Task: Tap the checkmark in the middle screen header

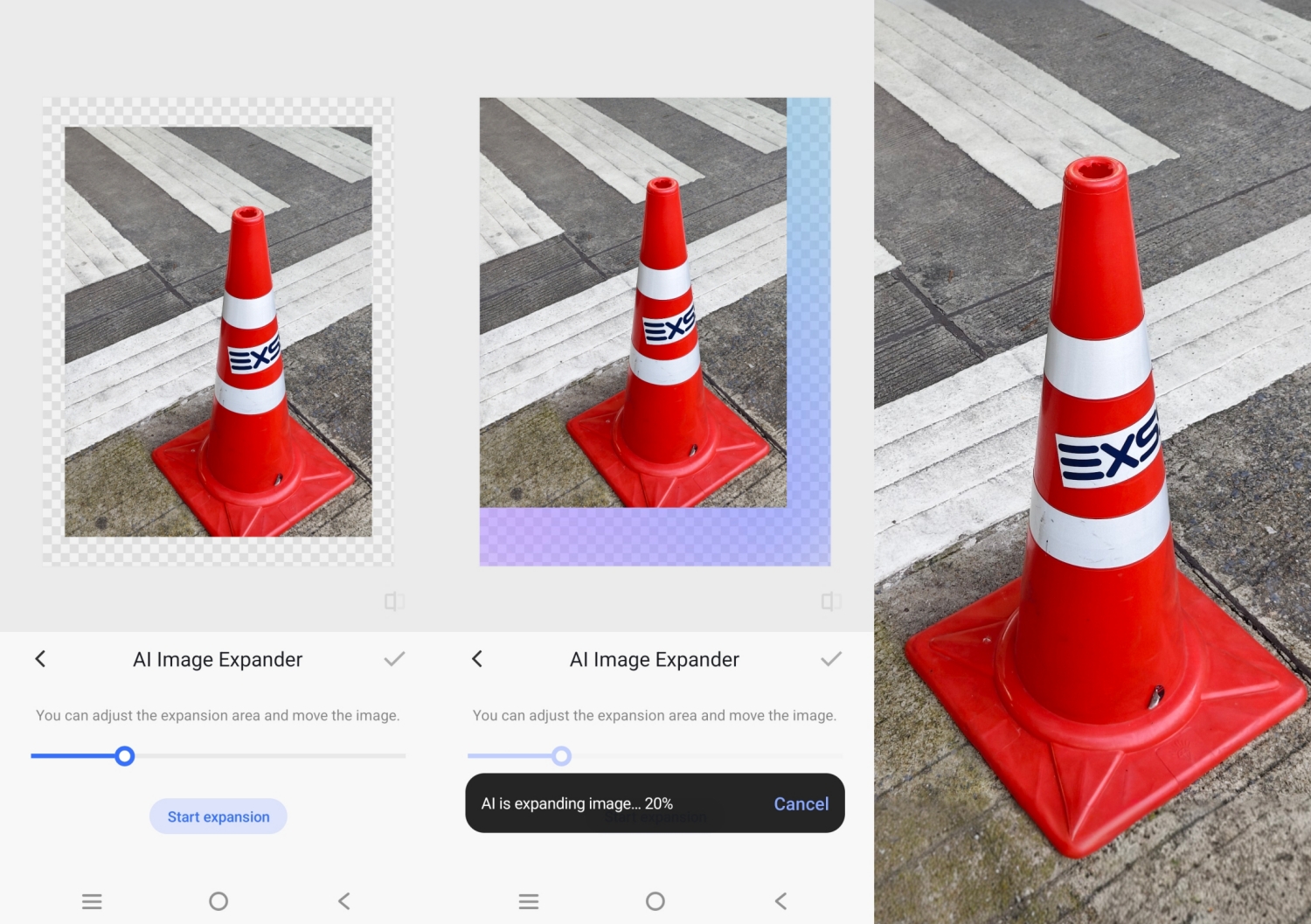Action: (x=831, y=659)
